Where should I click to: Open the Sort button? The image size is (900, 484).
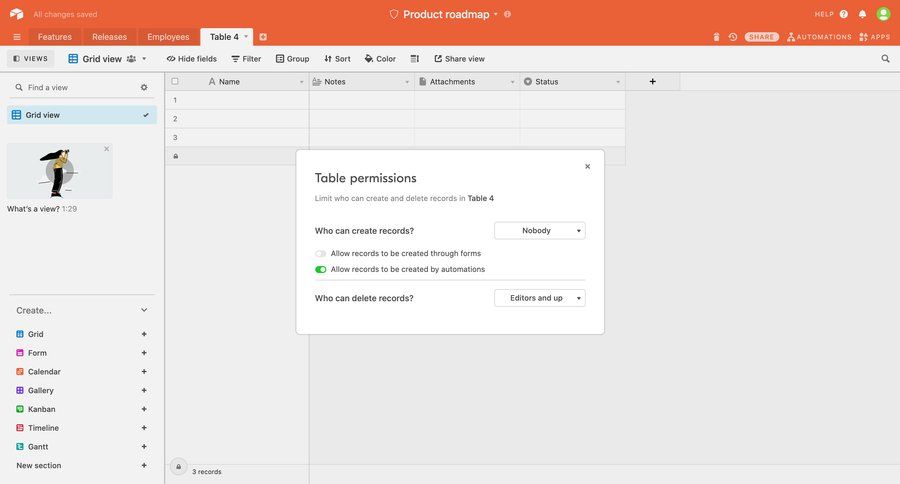point(338,59)
